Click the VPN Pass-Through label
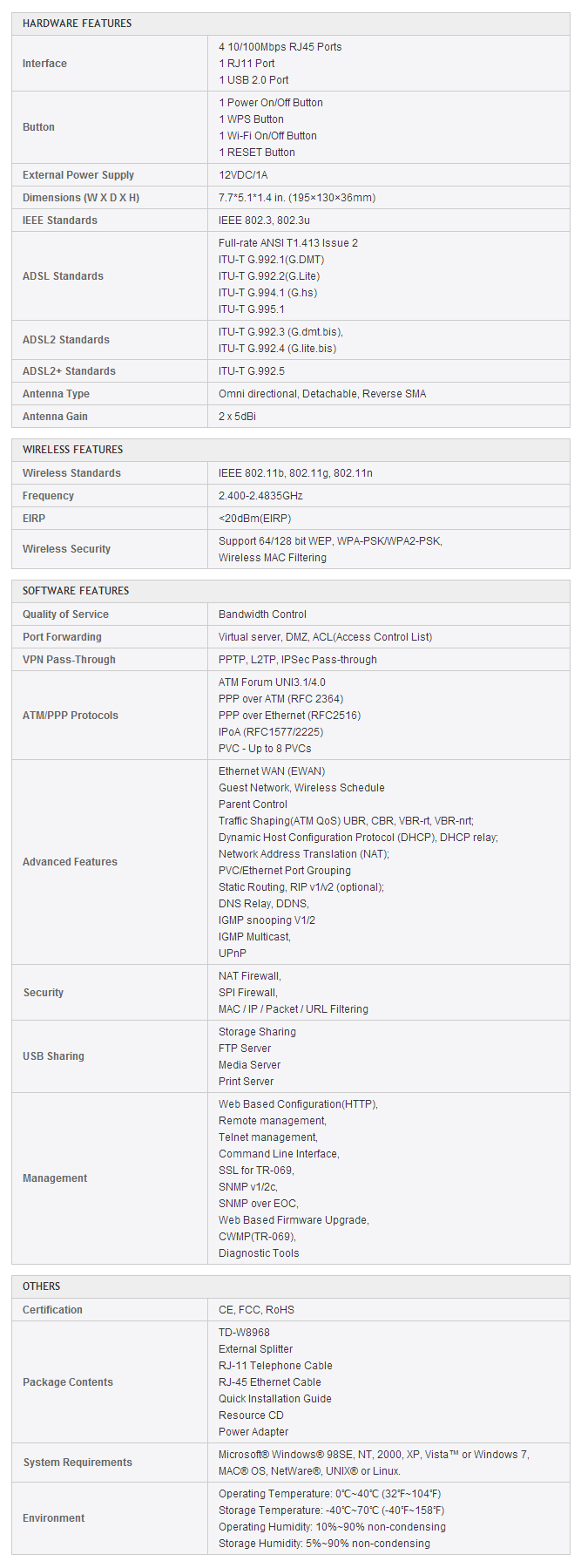The image size is (581, 1568). pos(69,660)
